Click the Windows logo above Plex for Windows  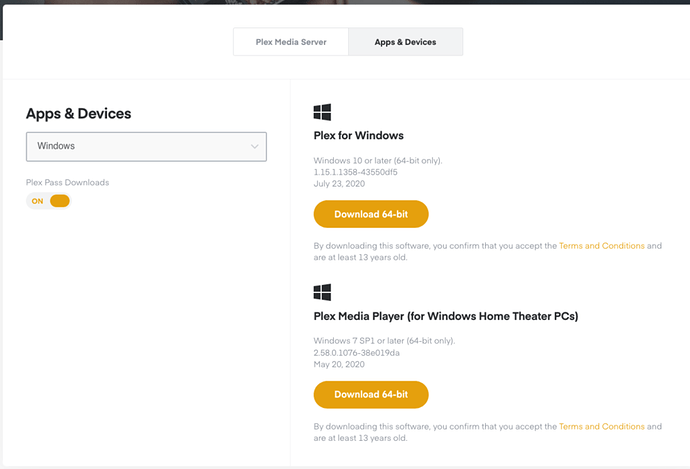click(322, 112)
